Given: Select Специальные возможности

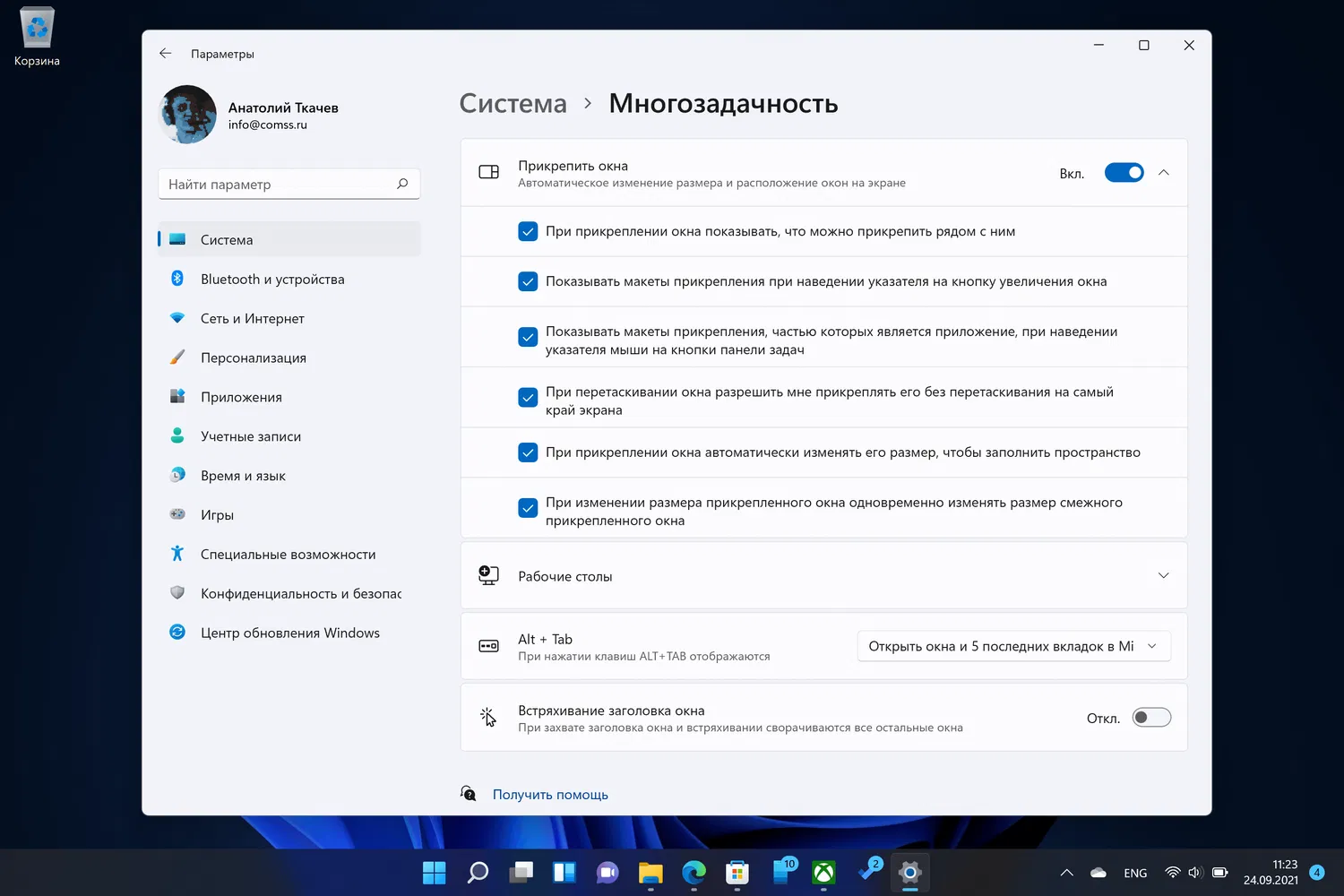Looking at the screenshot, I should (x=289, y=555).
